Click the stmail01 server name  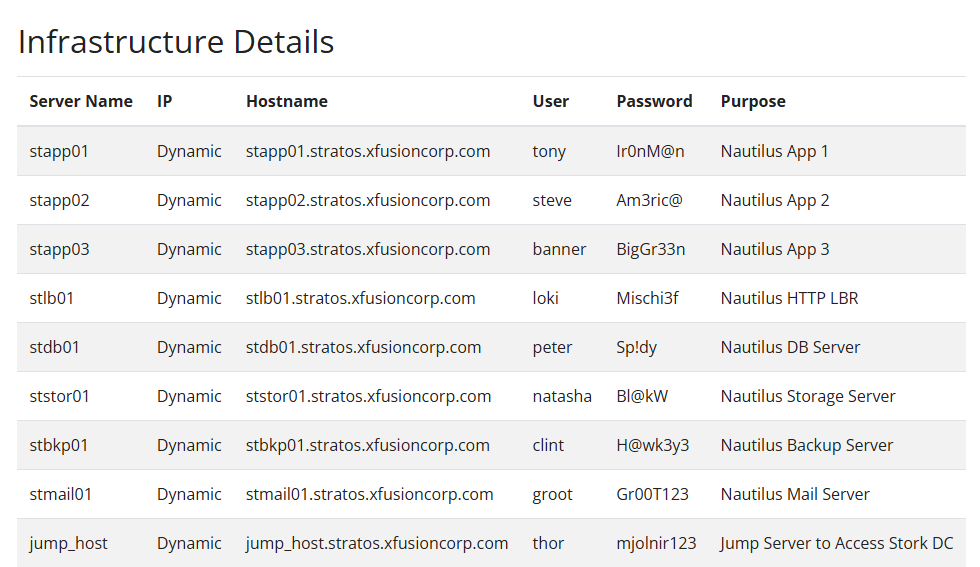click(x=61, y=494)
